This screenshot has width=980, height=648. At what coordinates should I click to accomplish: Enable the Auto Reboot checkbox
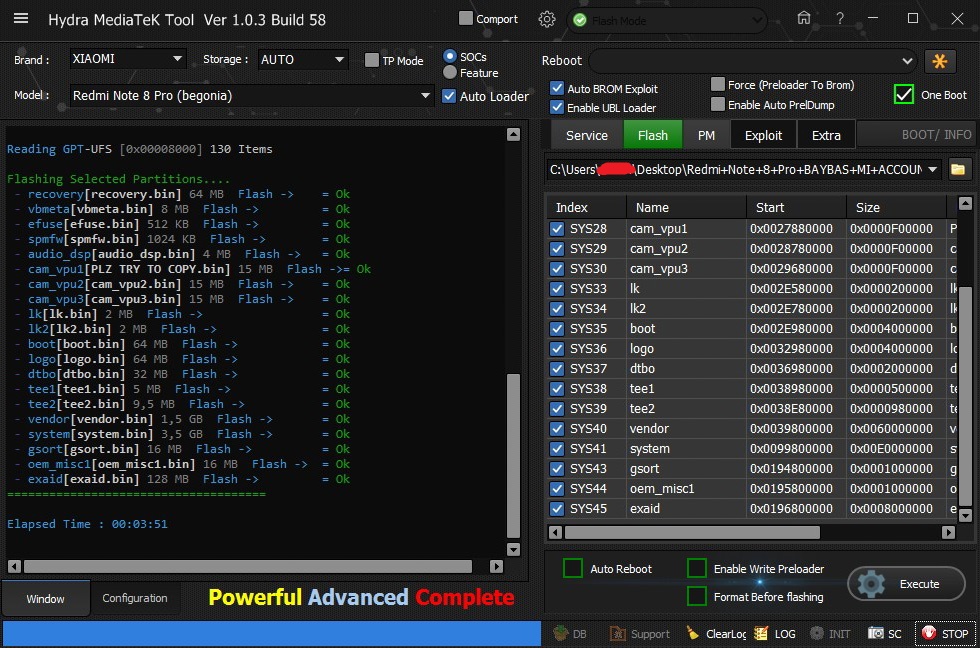coord(573,569)
